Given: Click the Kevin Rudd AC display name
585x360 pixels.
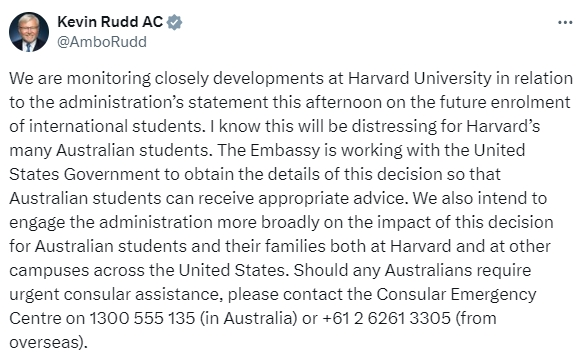Looking at the screenshot, I should [110, 22].
